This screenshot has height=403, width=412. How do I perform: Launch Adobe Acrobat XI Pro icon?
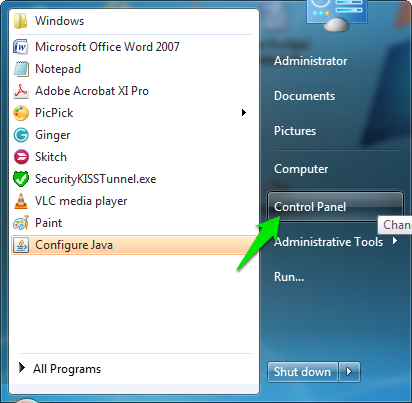click(21, 91)
